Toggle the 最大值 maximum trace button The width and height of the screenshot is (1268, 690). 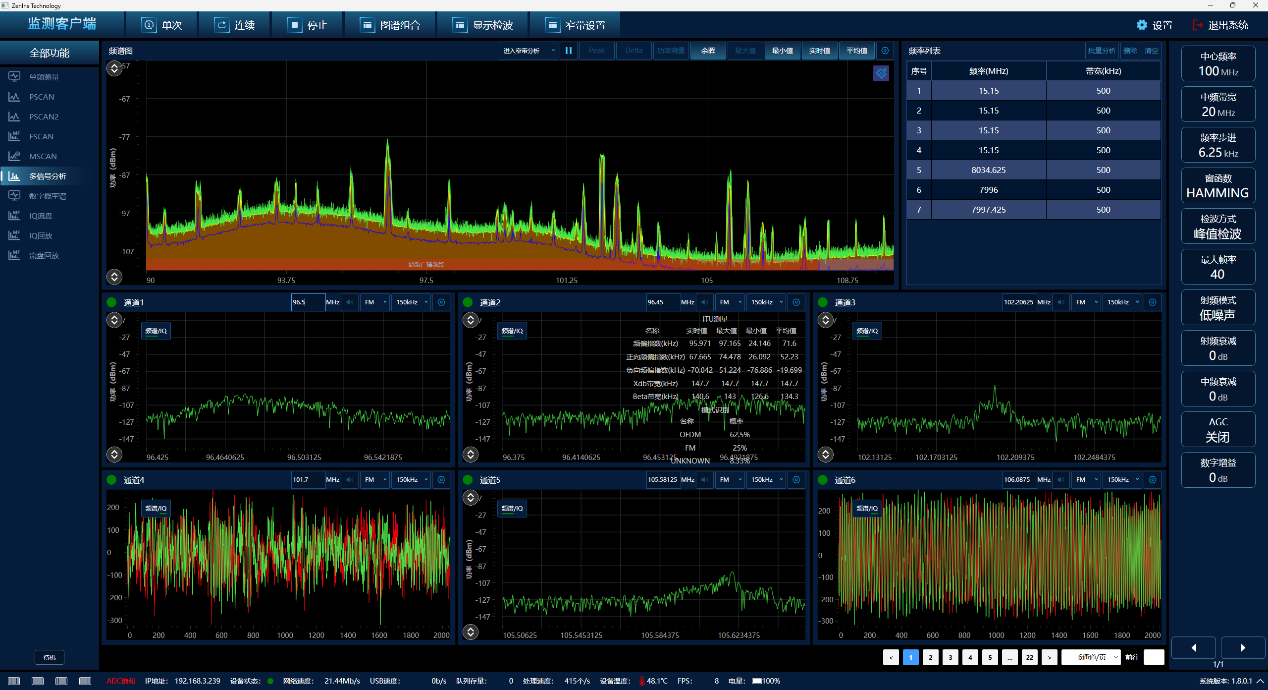coord(746,50)
